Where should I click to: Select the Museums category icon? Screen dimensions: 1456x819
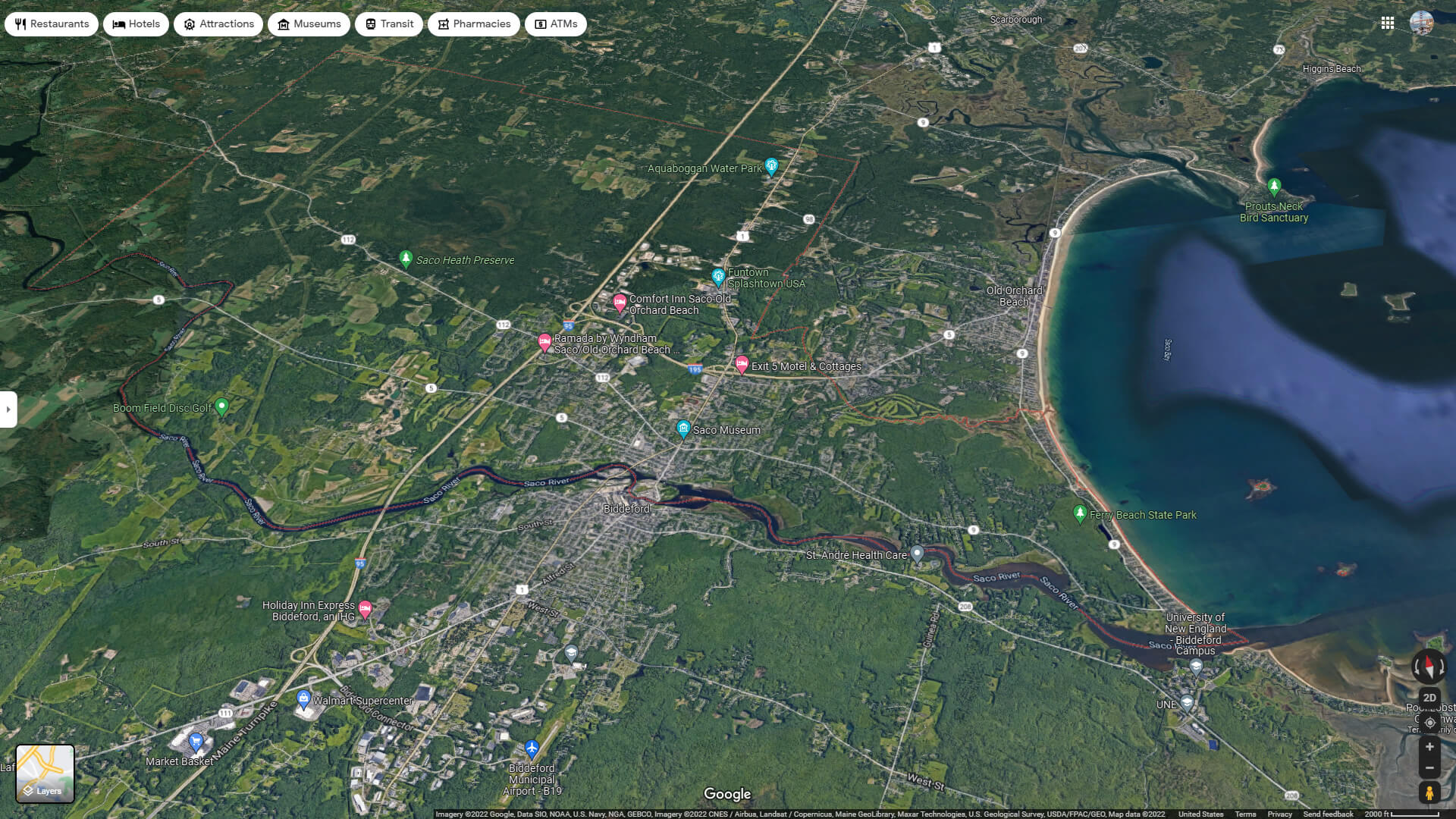pos(284,24)
